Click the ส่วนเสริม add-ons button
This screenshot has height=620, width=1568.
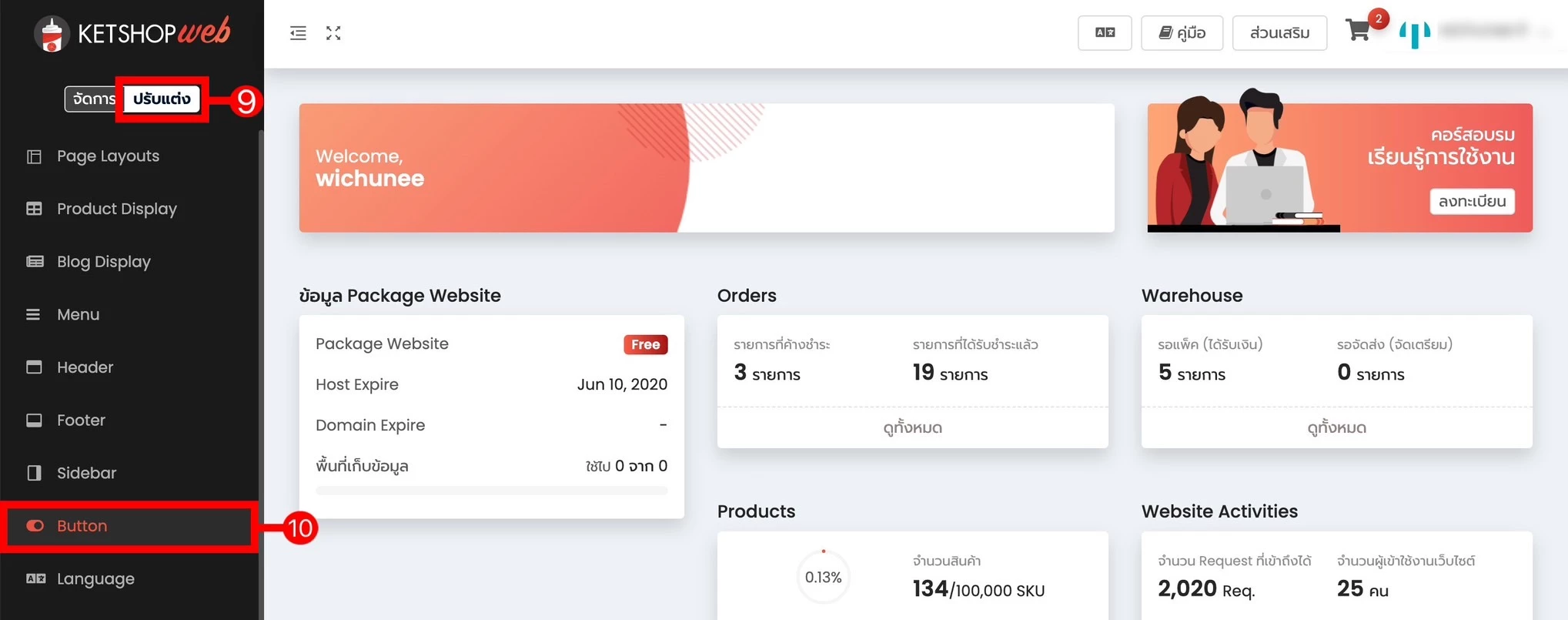pyautogui.click(x=1279, y=33)
